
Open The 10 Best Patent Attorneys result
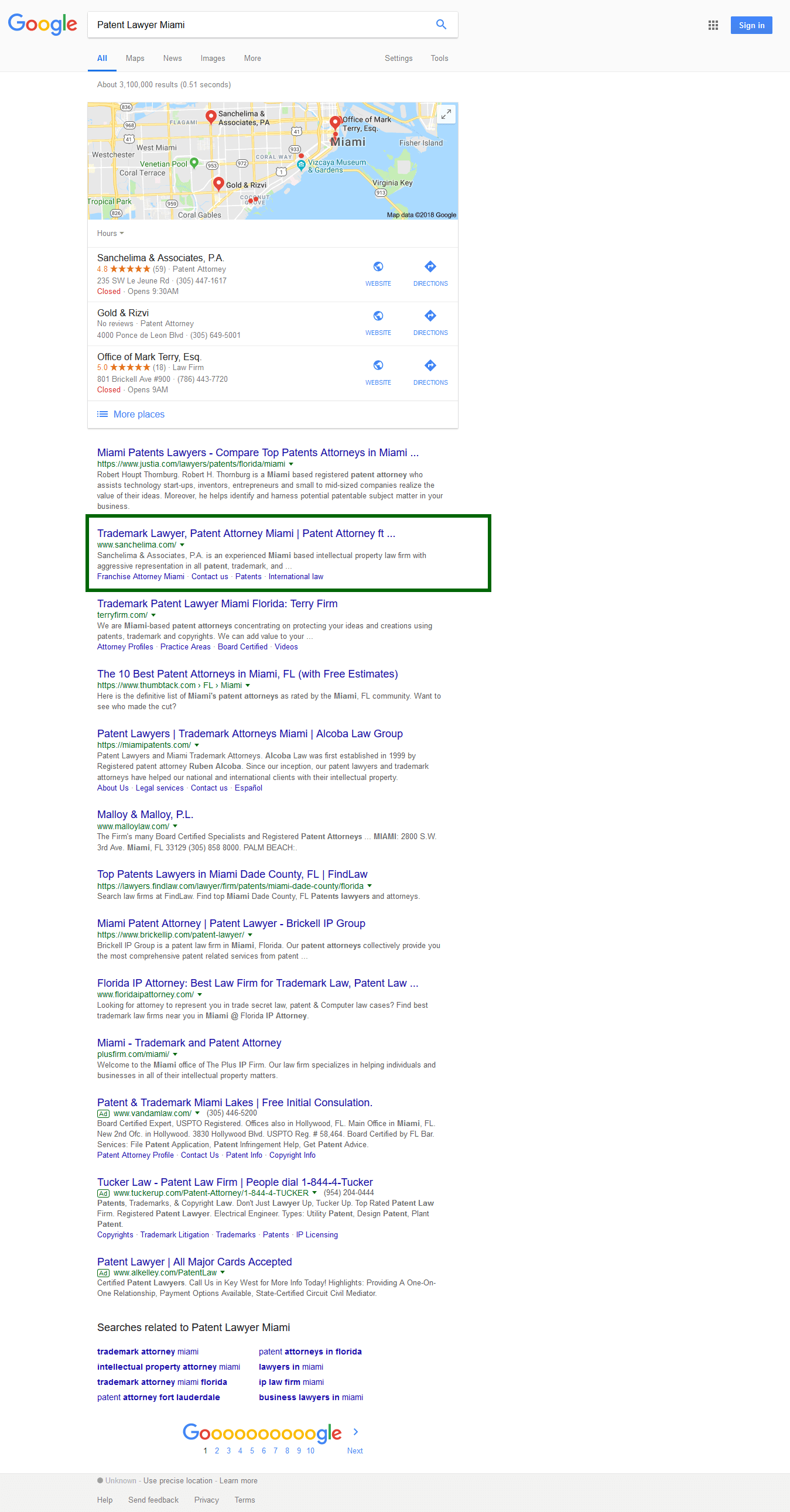247,674
